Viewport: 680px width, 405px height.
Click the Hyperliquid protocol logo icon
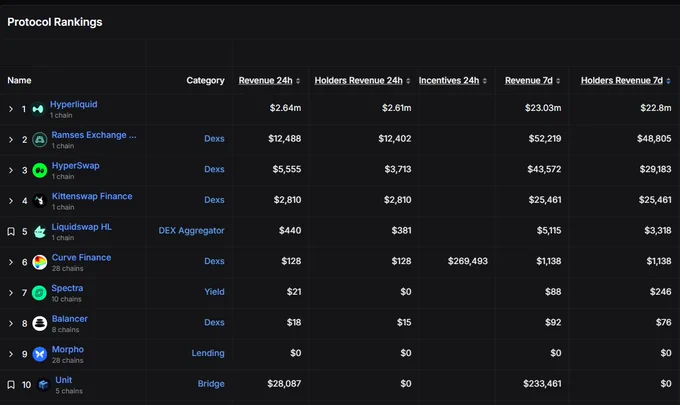(x=38, y=109)
